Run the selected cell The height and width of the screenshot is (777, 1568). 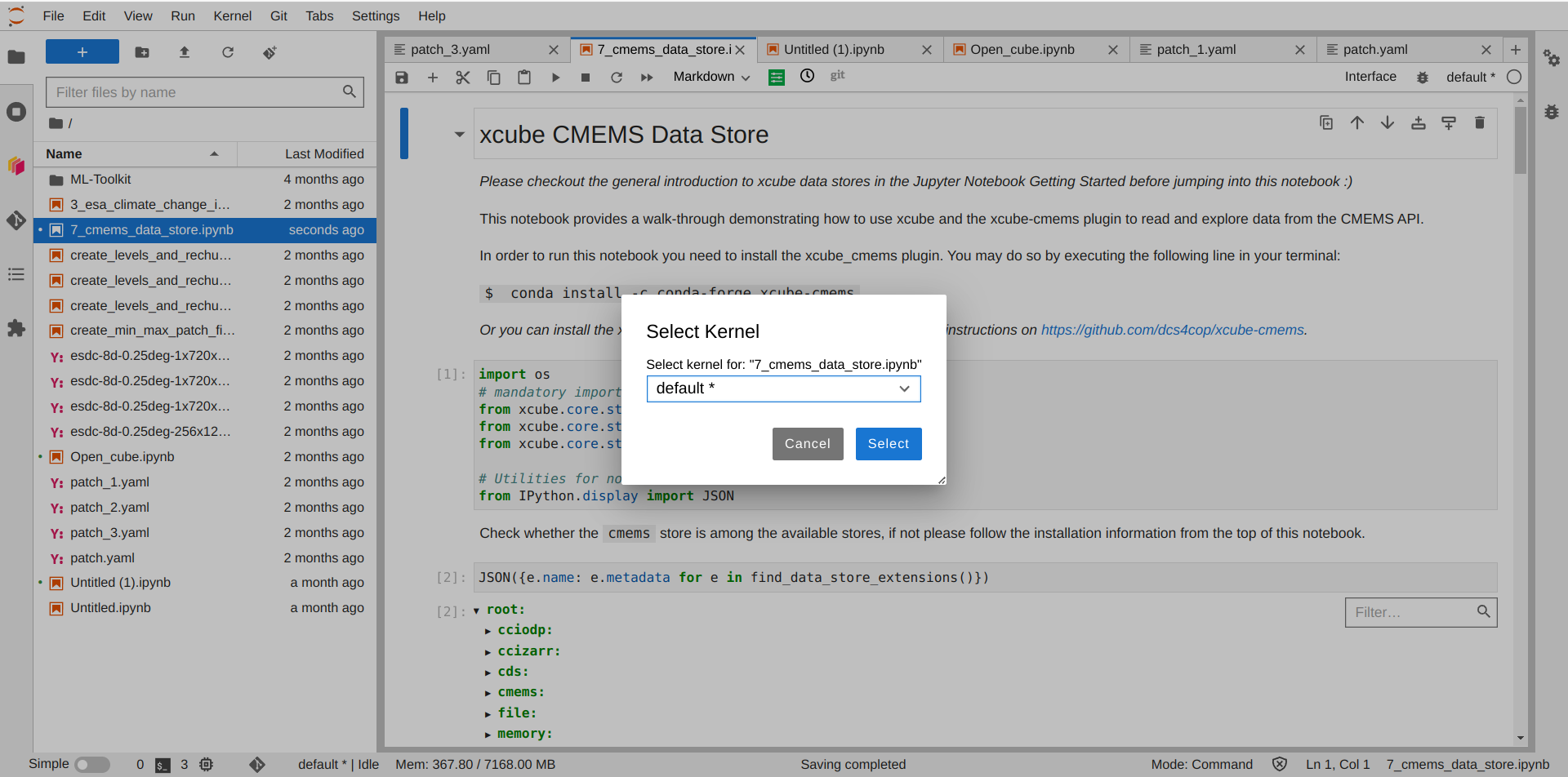point(555,78)
